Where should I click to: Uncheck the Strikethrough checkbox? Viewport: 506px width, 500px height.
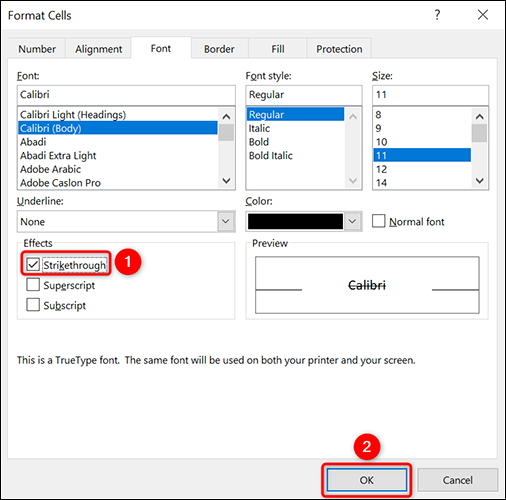coord(33,264)
